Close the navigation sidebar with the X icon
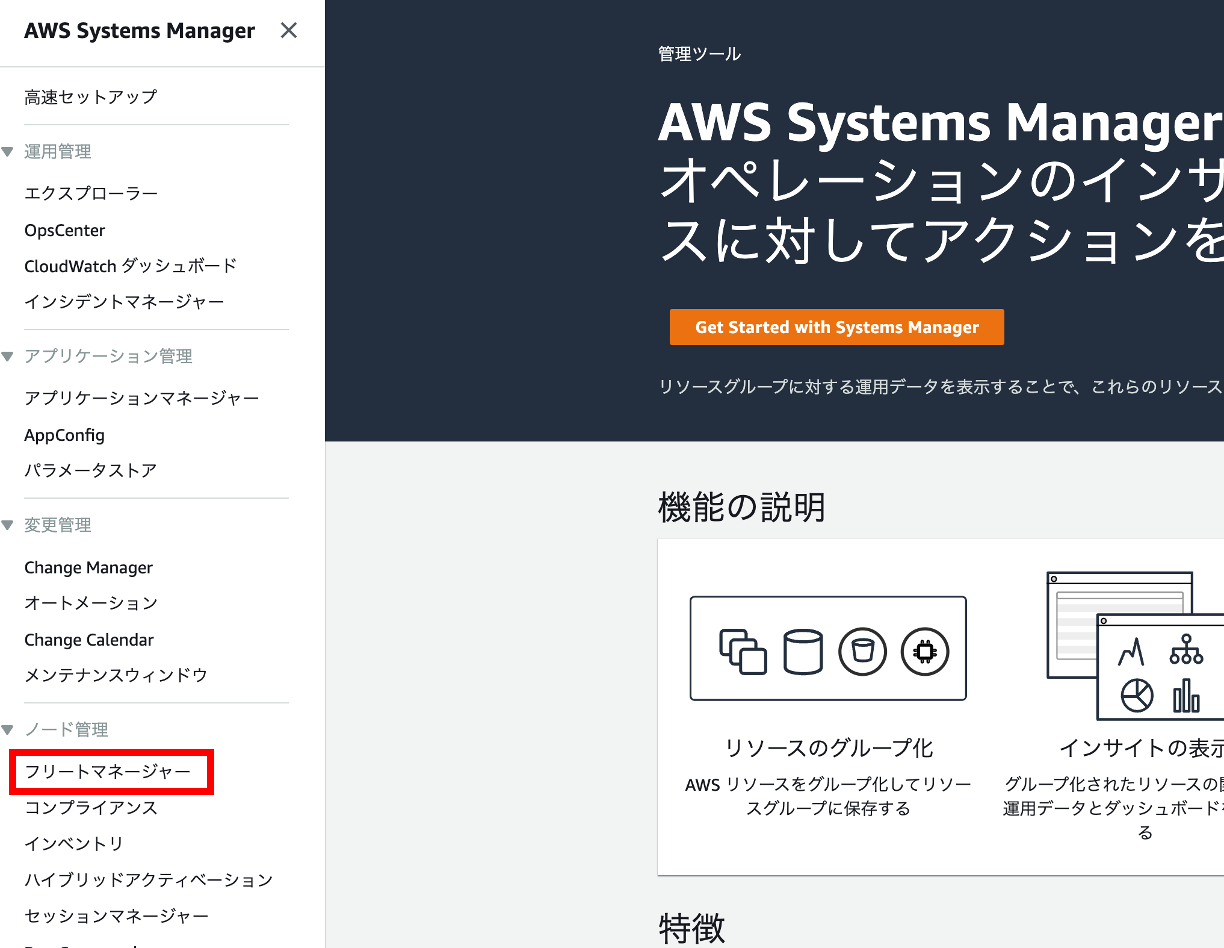Viewport: 1224px width, 948px height. [x=289, y=30]
